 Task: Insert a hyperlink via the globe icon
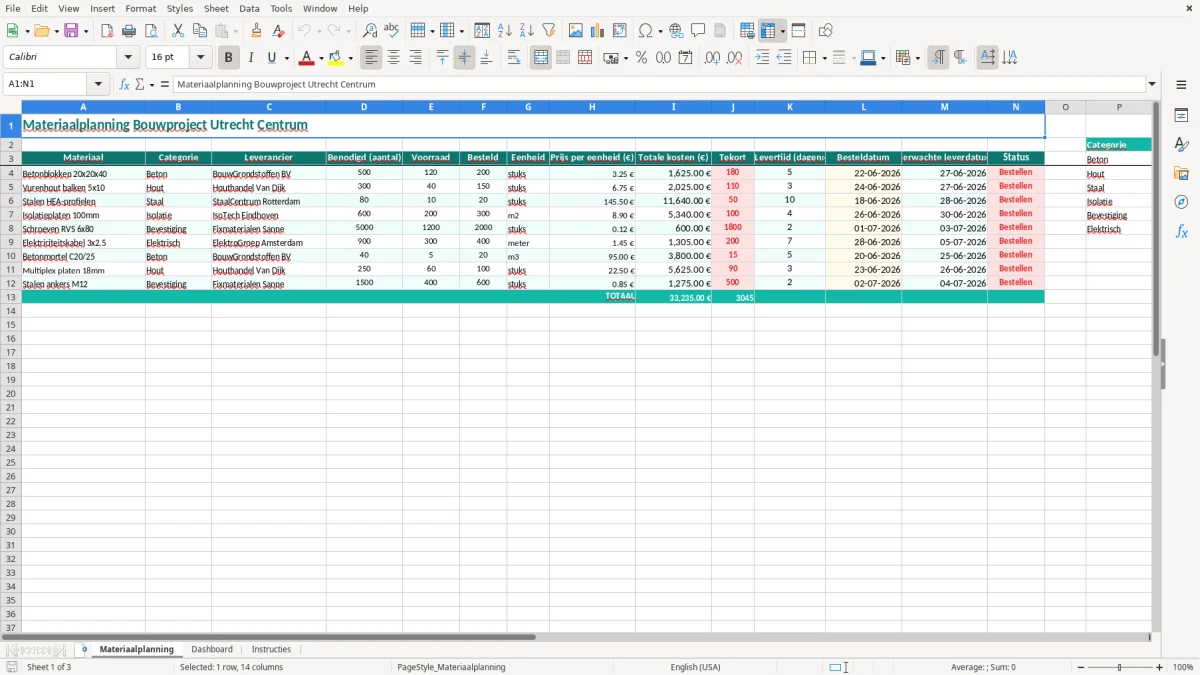tap(676, 31)
